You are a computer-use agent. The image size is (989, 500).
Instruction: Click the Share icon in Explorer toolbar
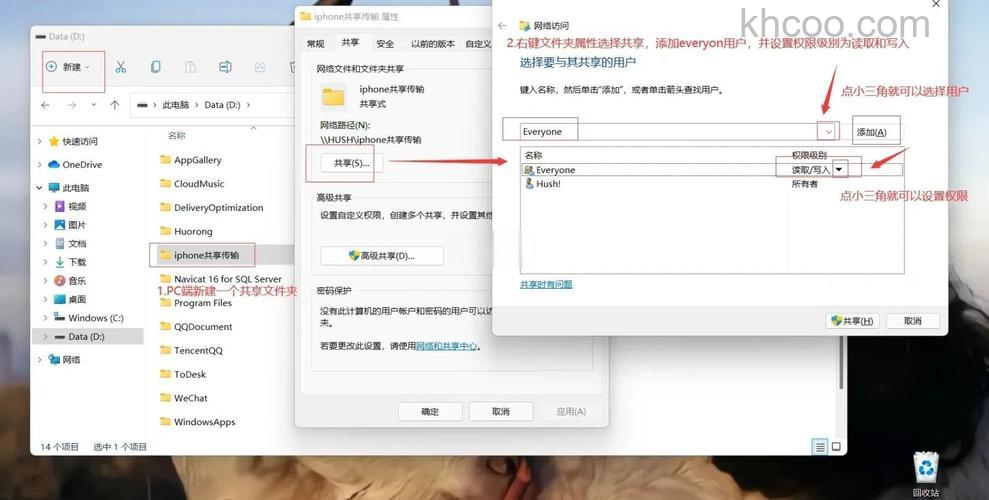click(260, 67)
